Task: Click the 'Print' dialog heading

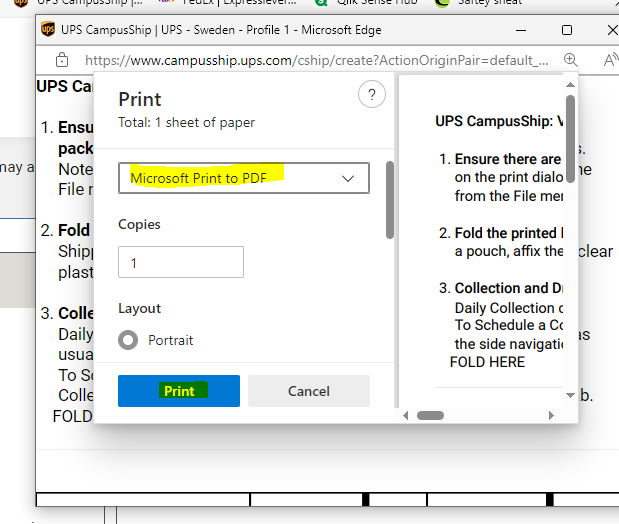Action: pos(140,99)
